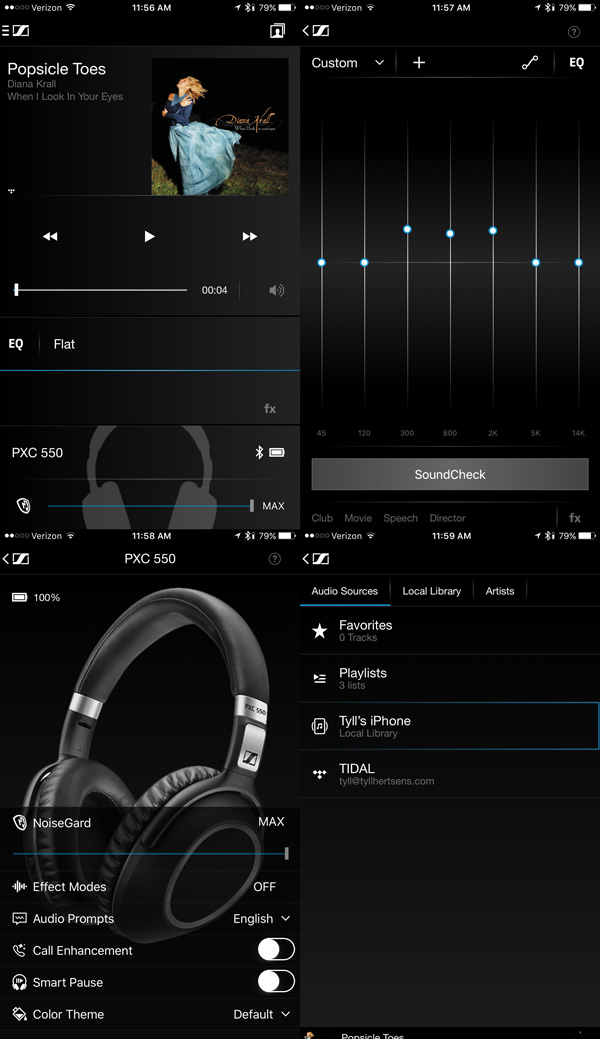Open help on the equalizer screen
The image size is (600, 1039).
[574, 32]
